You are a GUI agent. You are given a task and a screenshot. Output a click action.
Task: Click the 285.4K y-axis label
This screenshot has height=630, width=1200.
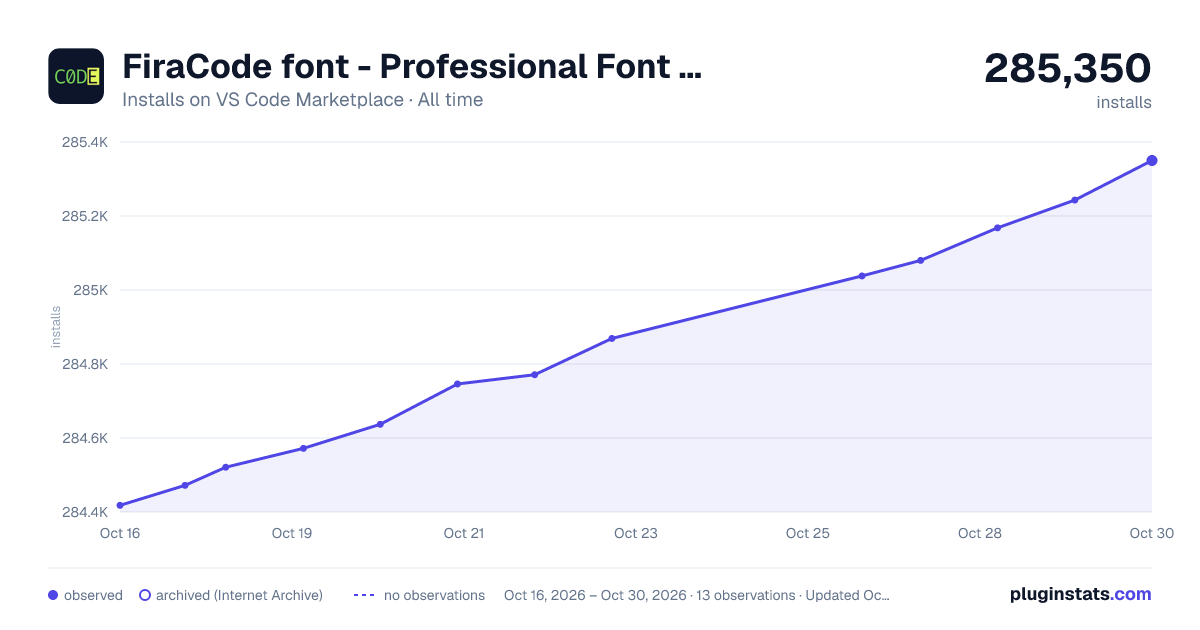point(85,142)
